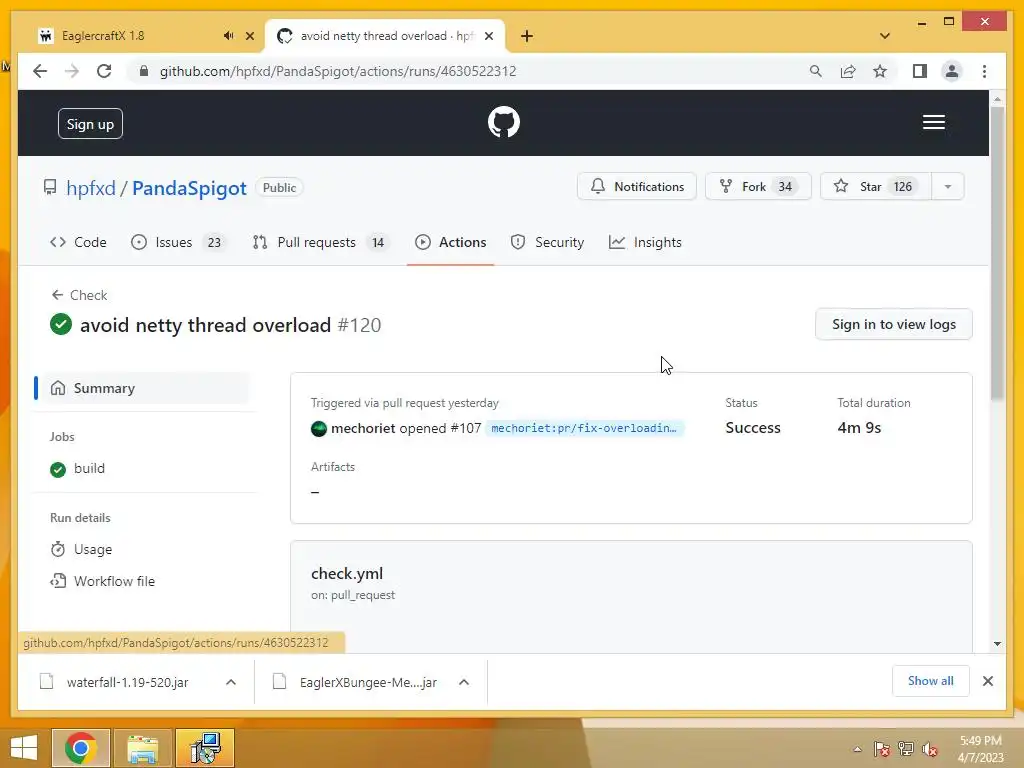Expand the Star lists dropdown arrow

948,187
